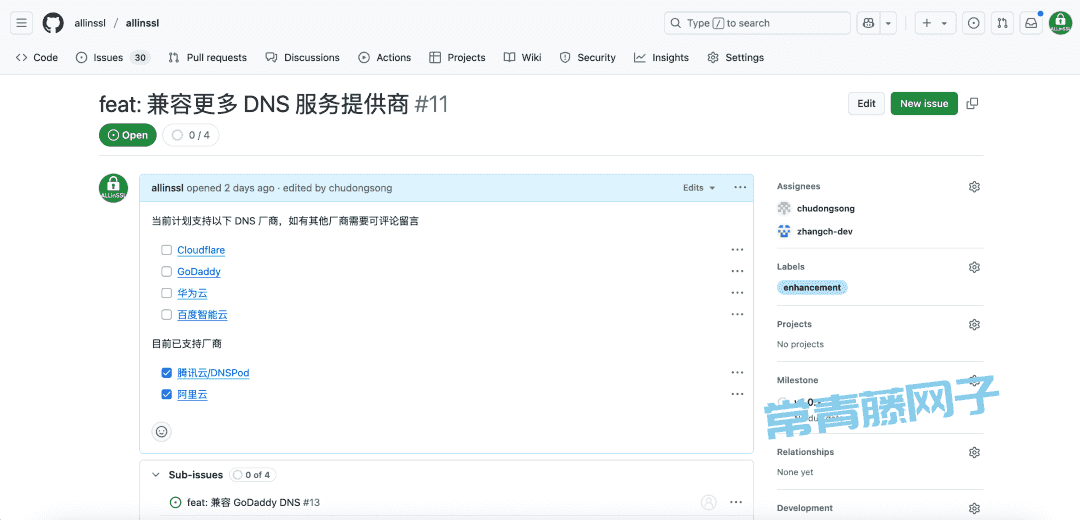Open the 华为云 link
This screenshot has width=1080, height=520.
(192, 293)
